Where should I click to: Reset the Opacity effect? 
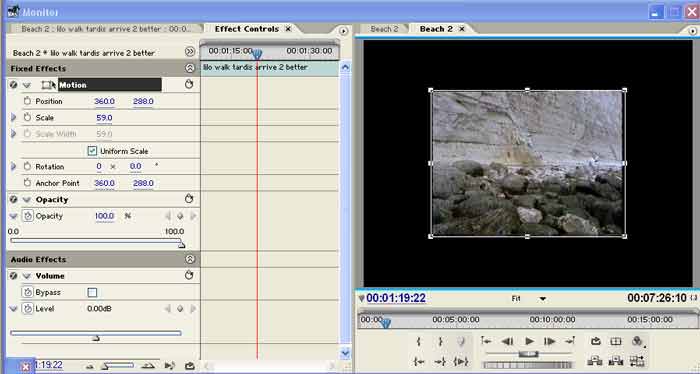189,199
